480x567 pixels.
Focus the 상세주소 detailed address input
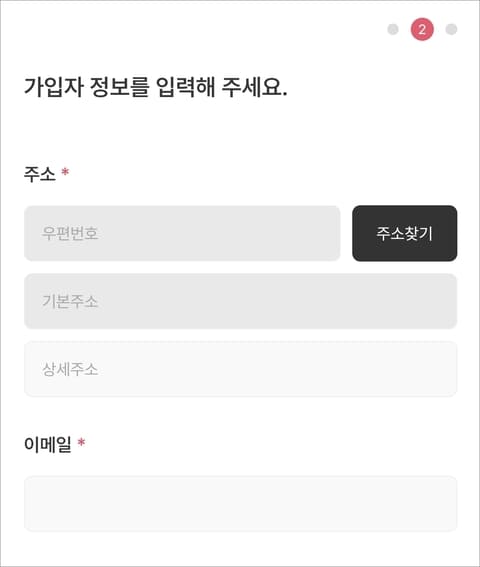point(241,369)
